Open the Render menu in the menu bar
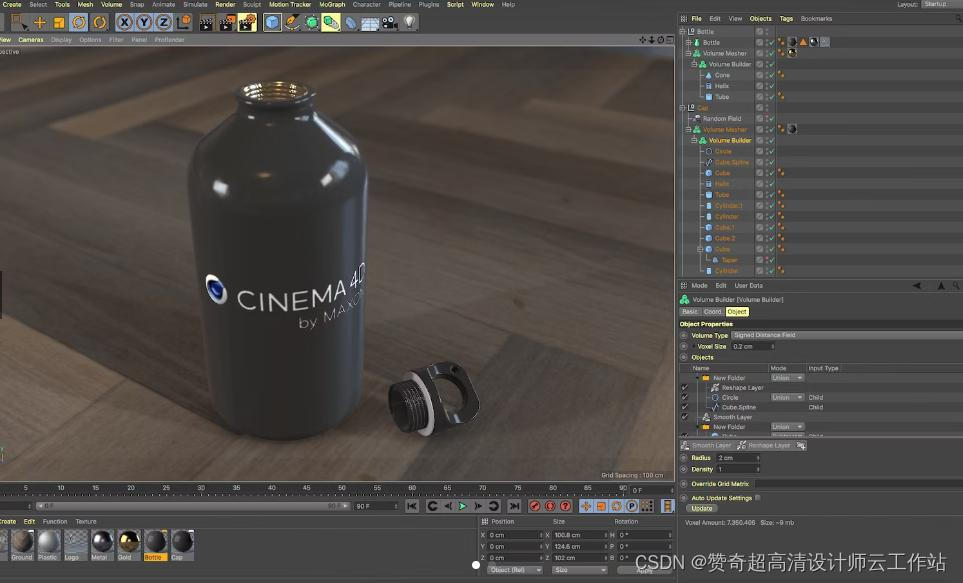Viewport: 963px width, 583px height. tap(225, 4)
